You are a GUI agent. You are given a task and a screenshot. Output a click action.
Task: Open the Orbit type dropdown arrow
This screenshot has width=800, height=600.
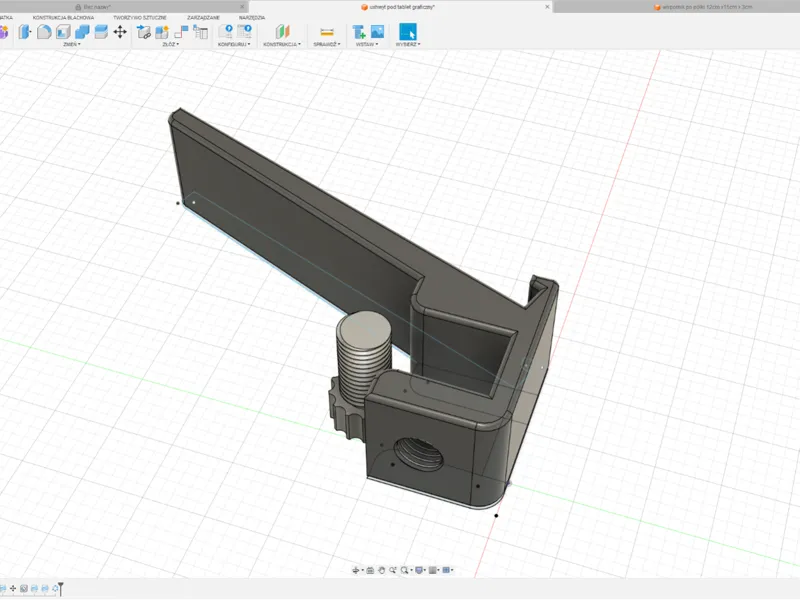362,570
